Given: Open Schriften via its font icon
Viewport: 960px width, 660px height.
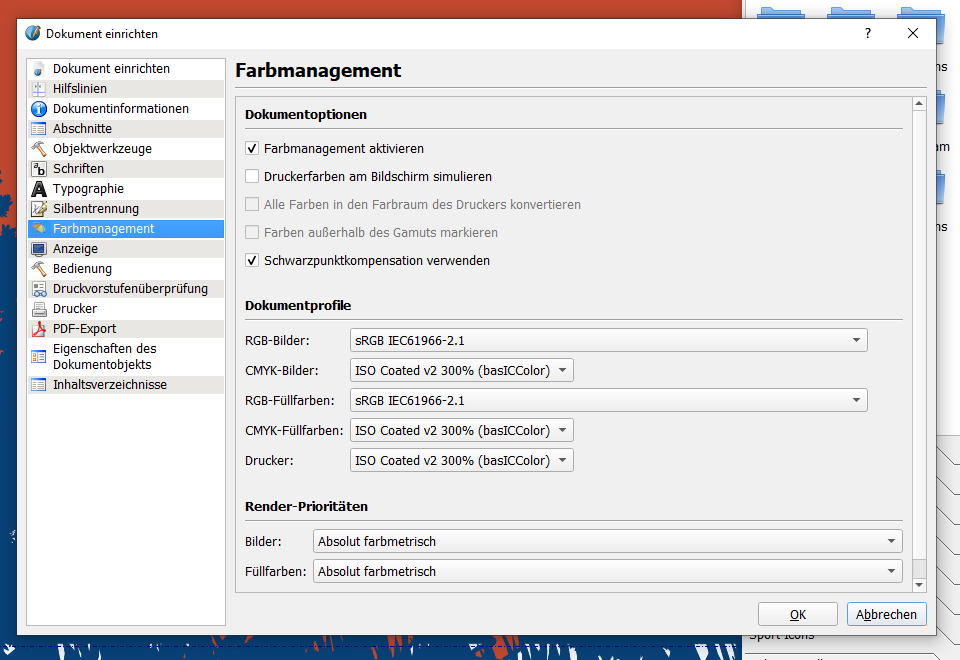Looking at the screenshot, I should [x=39, y=169].
